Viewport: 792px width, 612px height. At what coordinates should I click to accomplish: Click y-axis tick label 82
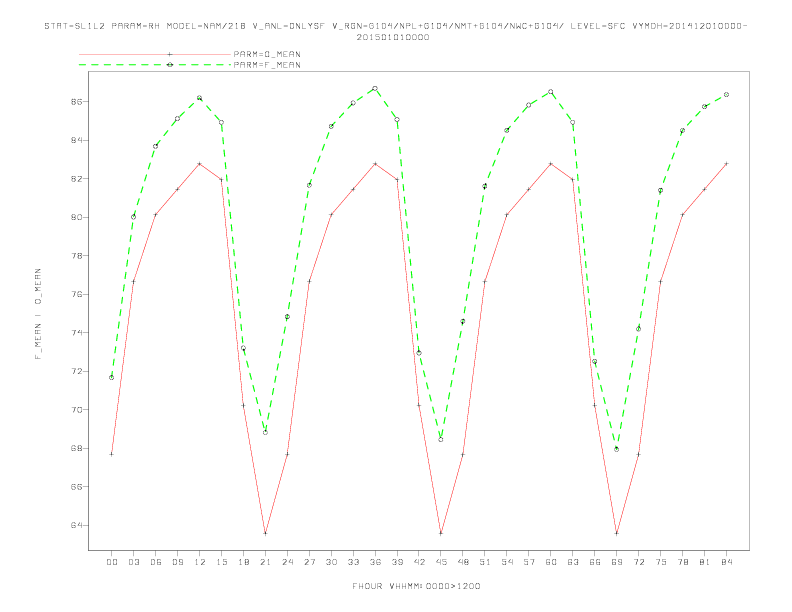(77, 179)
